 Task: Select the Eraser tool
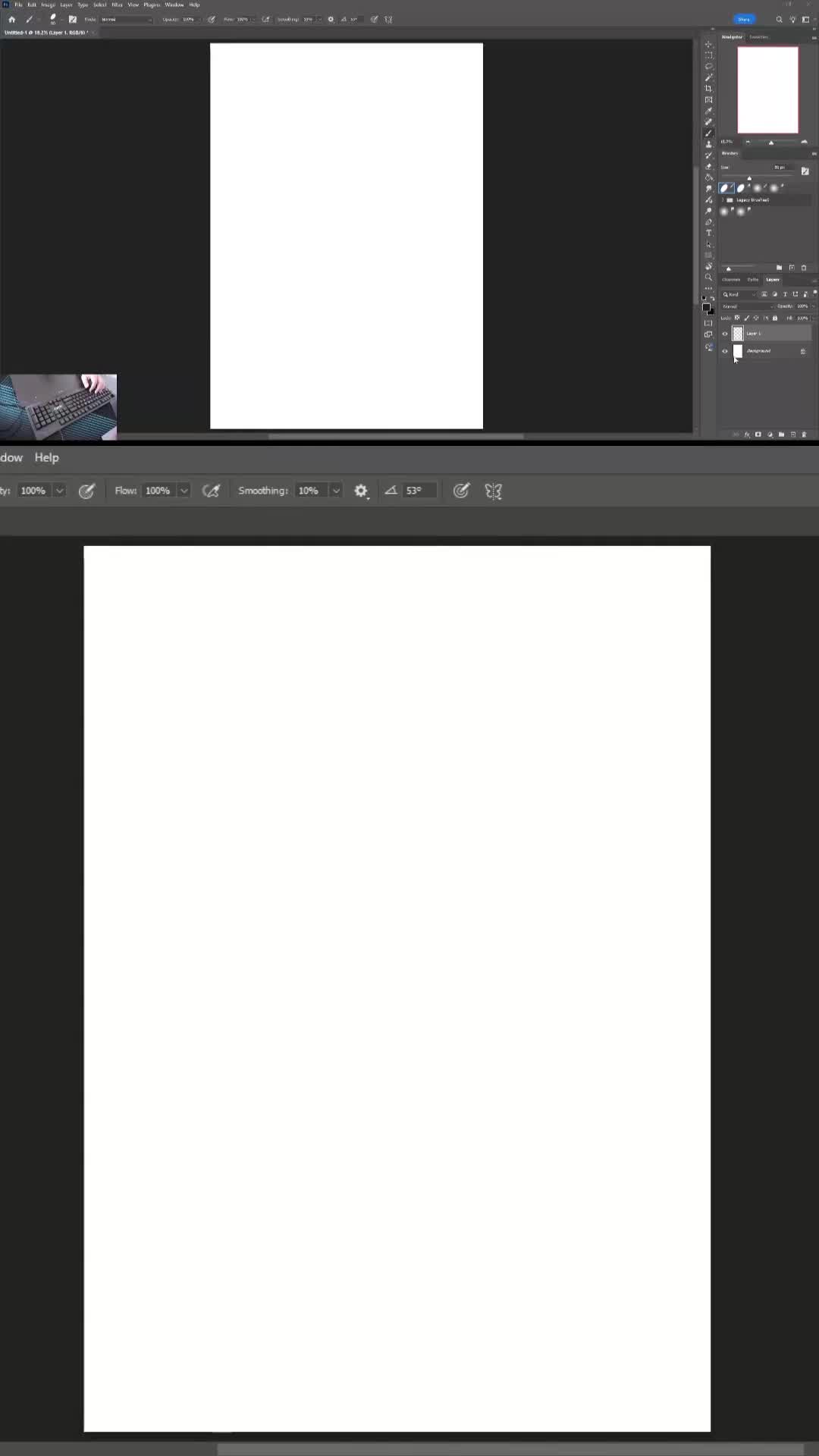pos(709,167)
